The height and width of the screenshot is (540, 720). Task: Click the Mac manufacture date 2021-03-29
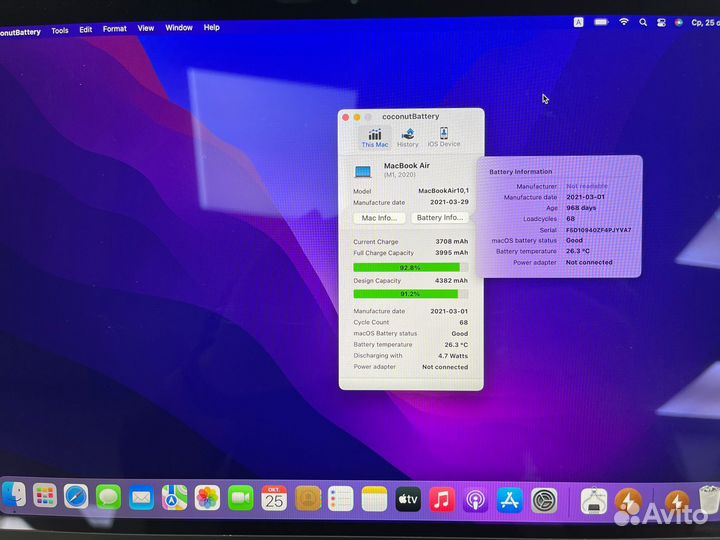[449, 202]
